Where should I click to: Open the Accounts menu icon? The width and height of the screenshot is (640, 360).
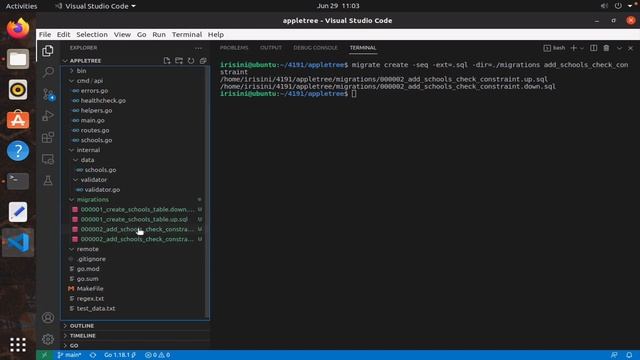(x=48, y=318)
